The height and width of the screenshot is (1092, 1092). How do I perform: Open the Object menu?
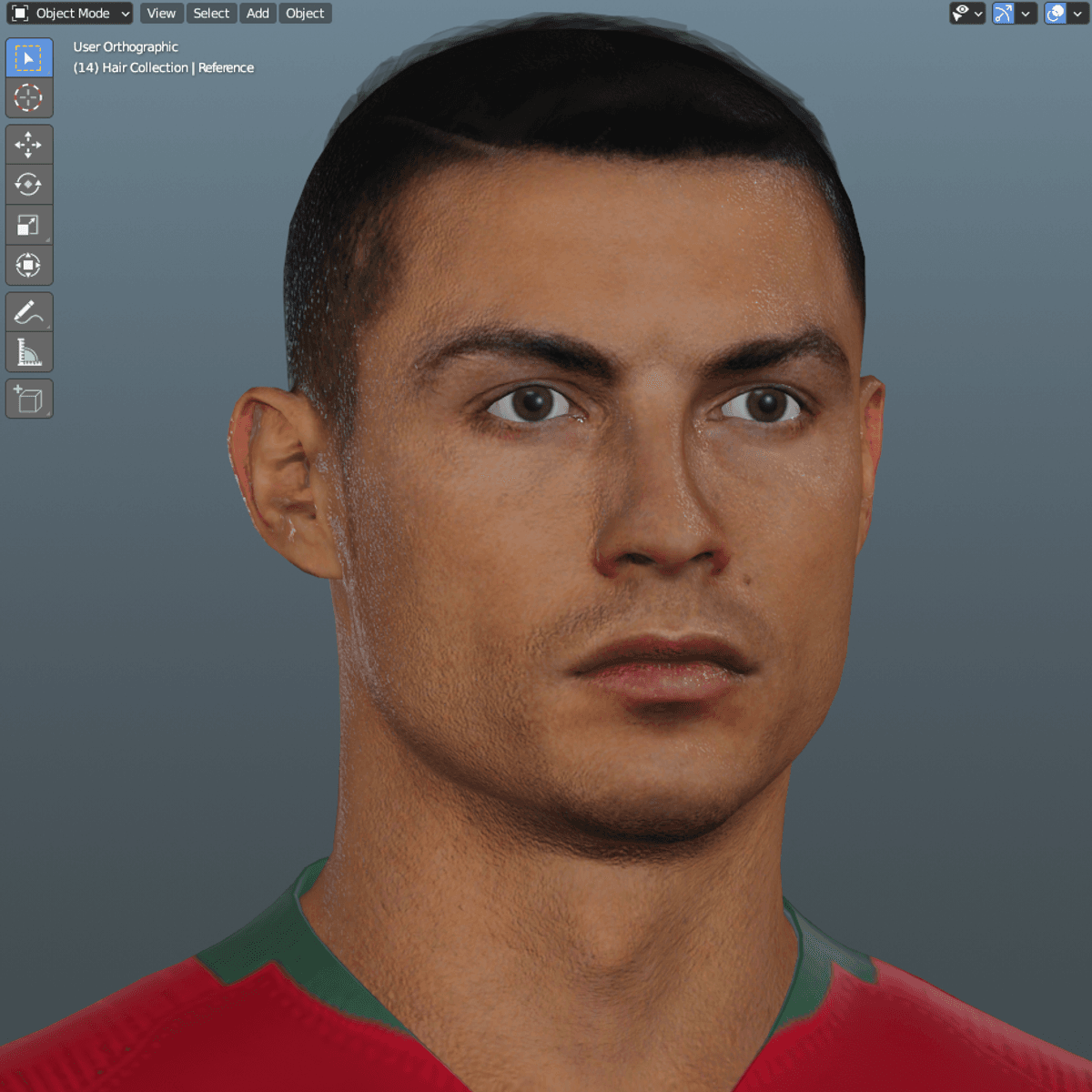(305, 14)
